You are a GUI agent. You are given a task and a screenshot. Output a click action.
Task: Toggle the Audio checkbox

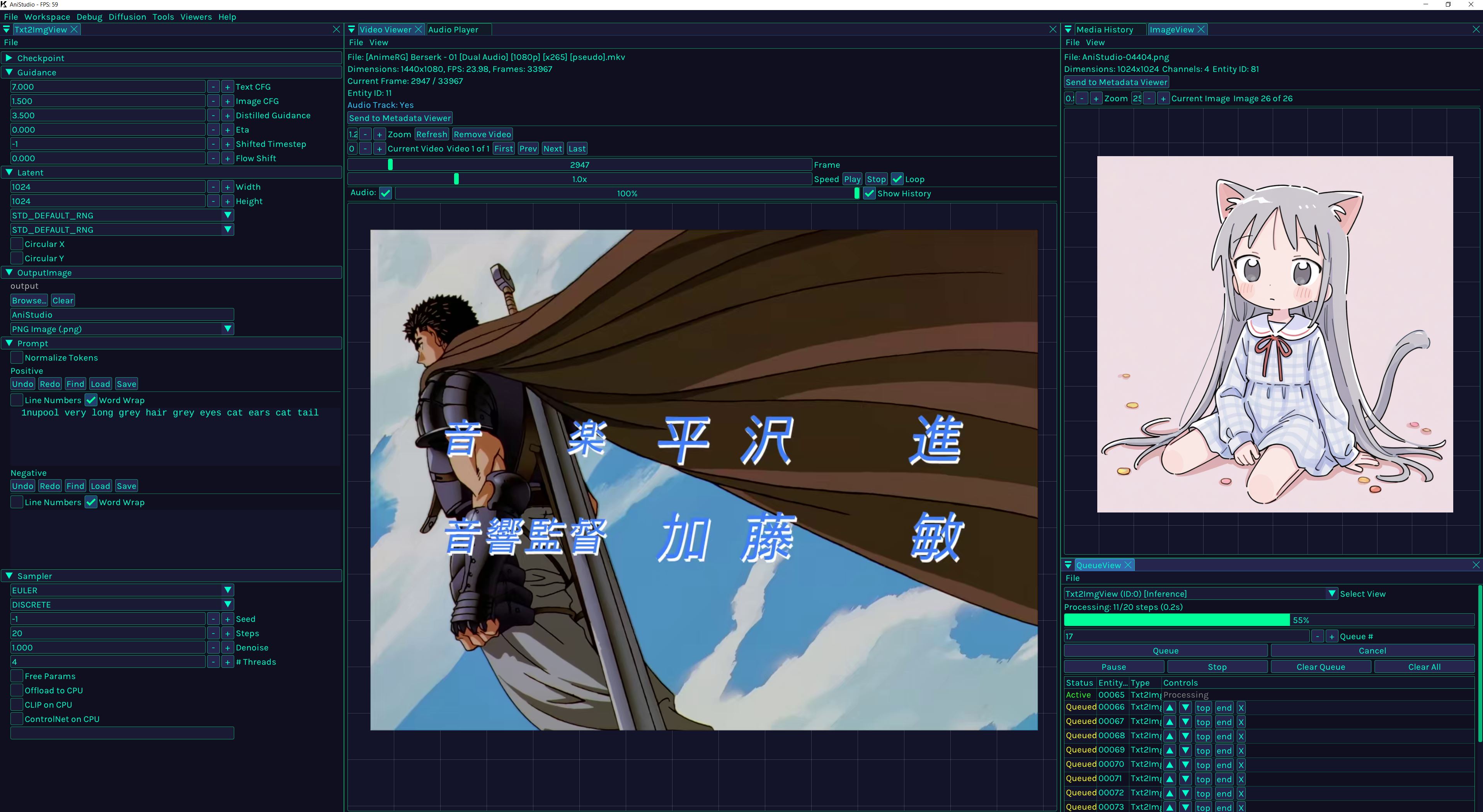point(386,193)
